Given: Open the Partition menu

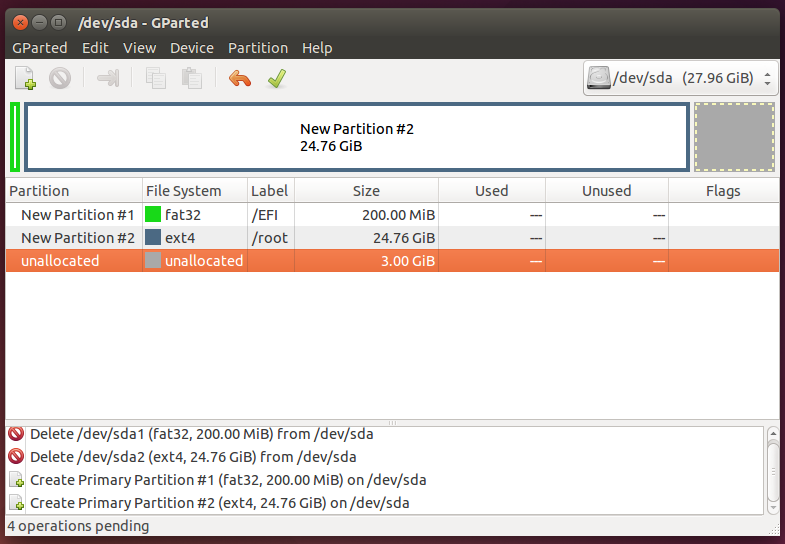Looking at the screenshot, I should click(258, 48).
